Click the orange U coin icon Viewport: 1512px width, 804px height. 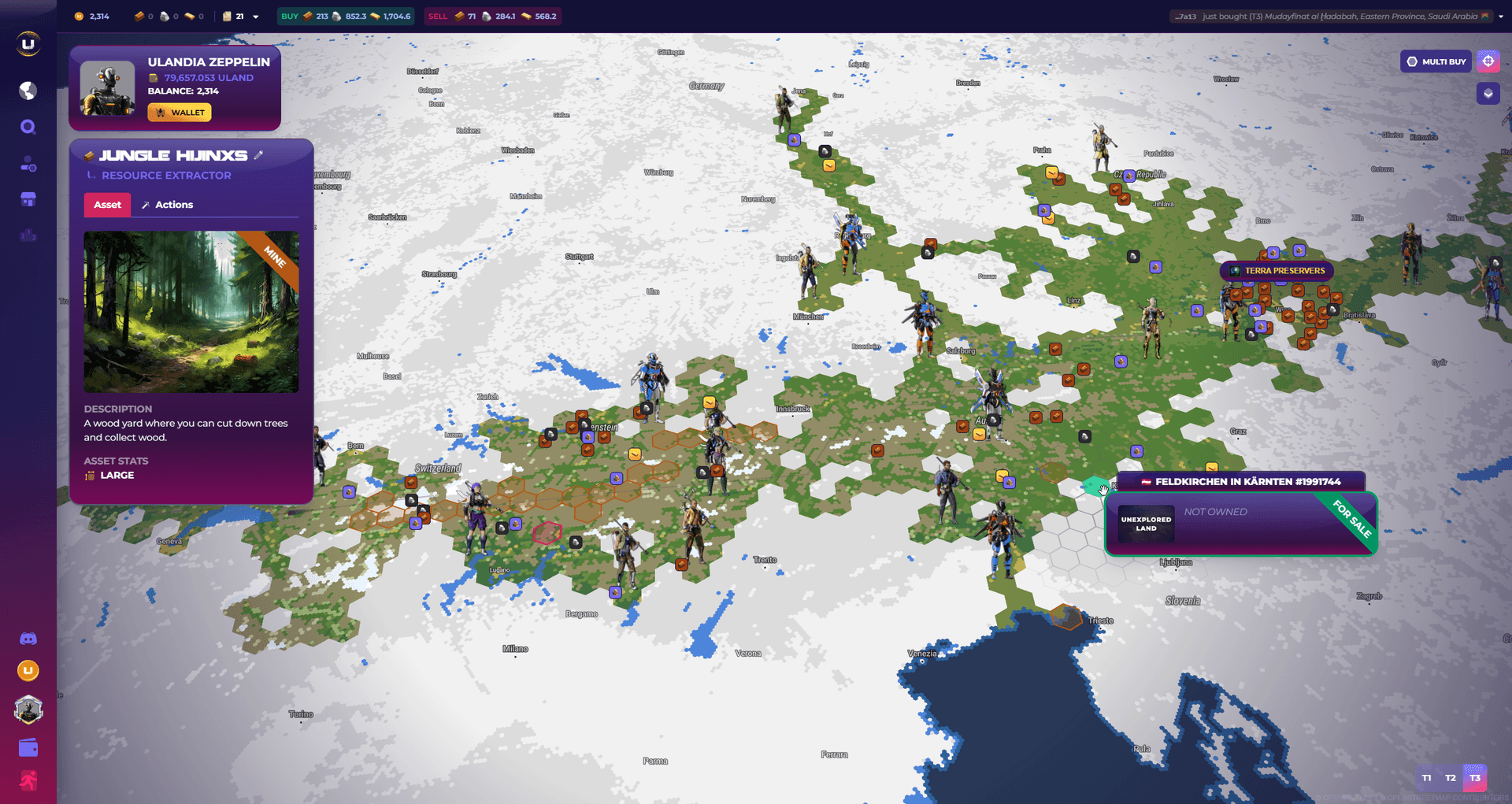tap(28, 671)
